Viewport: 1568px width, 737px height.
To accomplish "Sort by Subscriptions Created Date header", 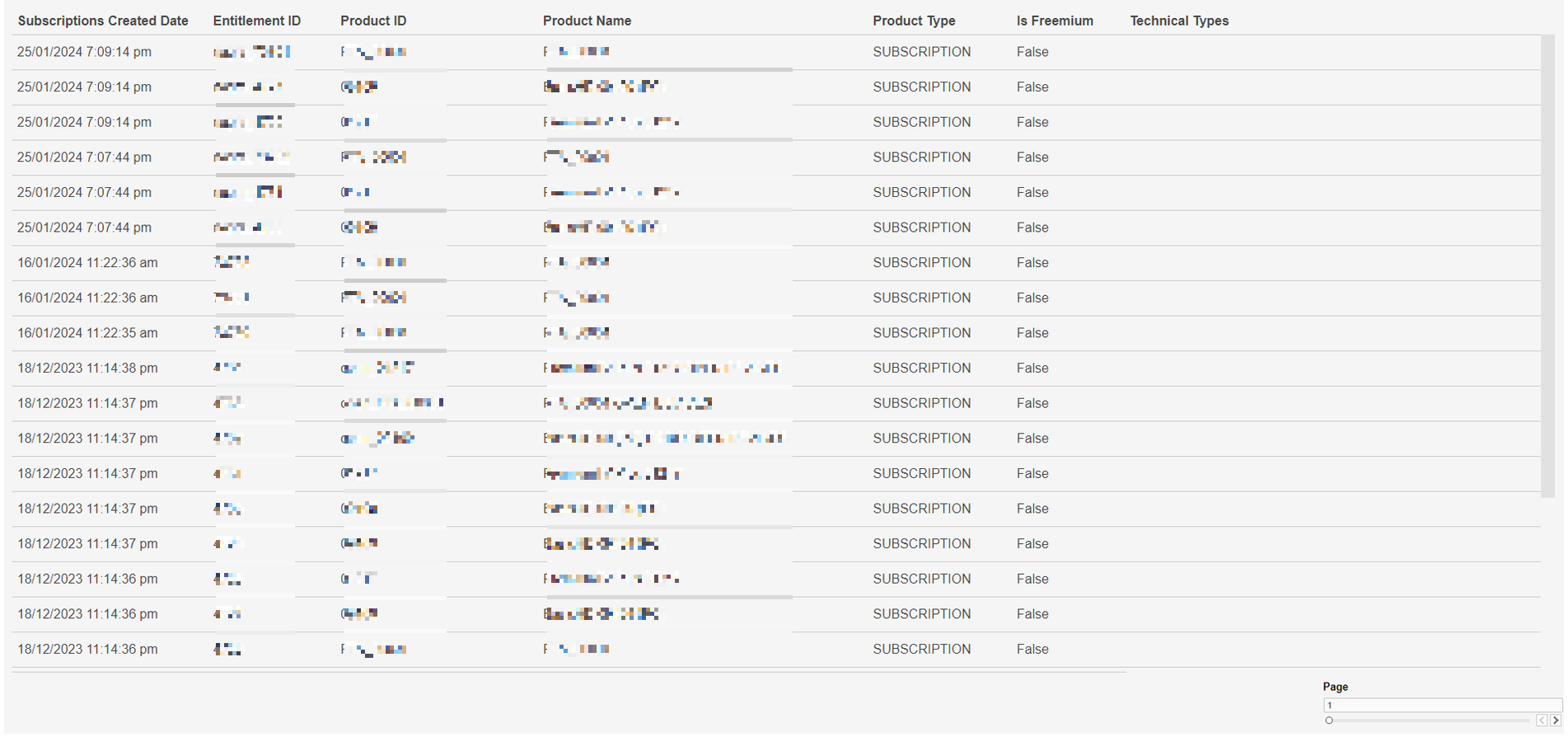I will tap(103, 21).
